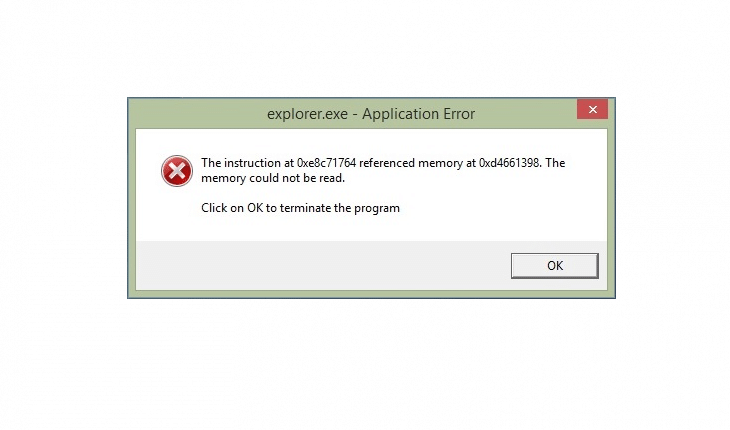Screen dimensions: 730x430
Task: Click the "Click on OK" instruction text
Action: tap(232, 208)
